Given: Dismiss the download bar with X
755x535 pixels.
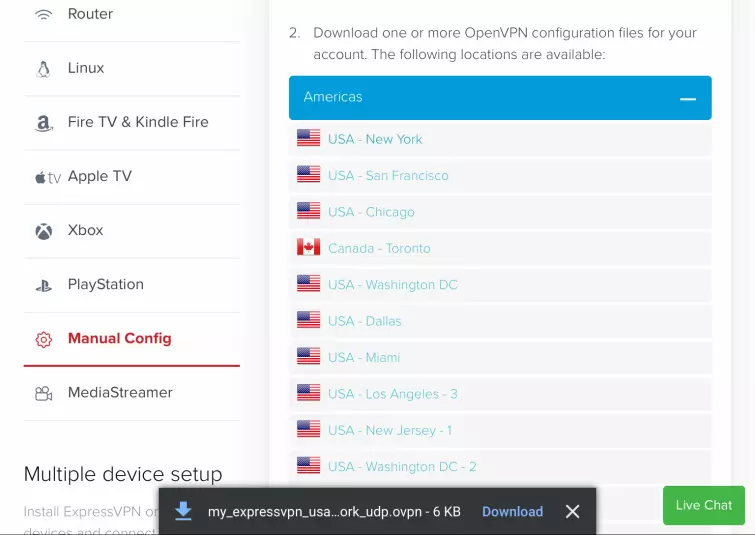Looking at the screenshot, I should pos(572,511).
